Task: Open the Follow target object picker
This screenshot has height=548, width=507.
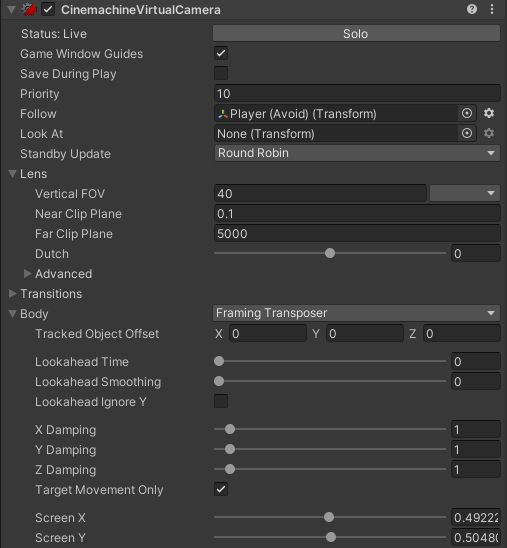Action: pyautogui.click(x=467, y=113)
